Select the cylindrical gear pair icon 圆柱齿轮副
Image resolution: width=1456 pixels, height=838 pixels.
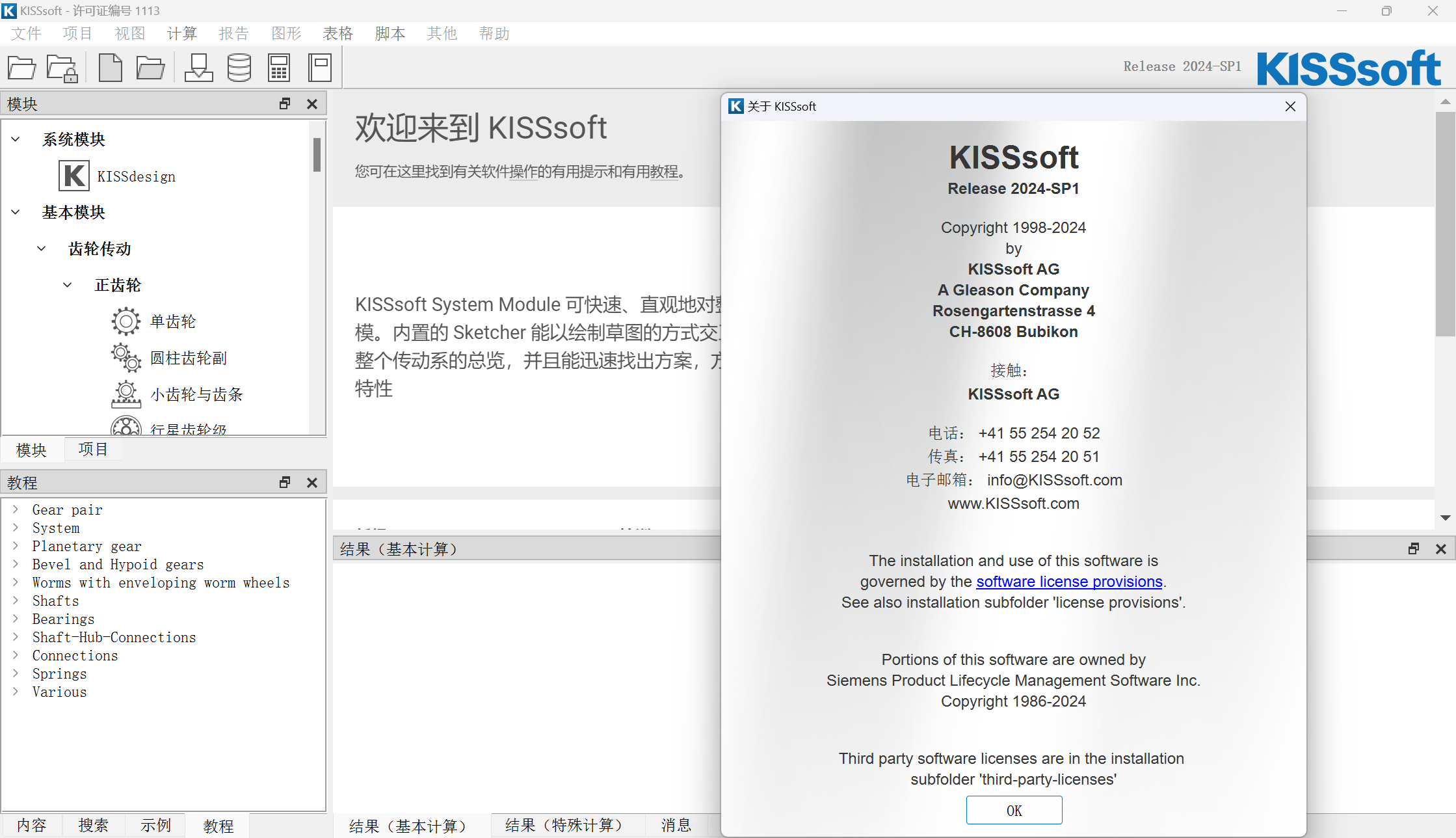126,358
